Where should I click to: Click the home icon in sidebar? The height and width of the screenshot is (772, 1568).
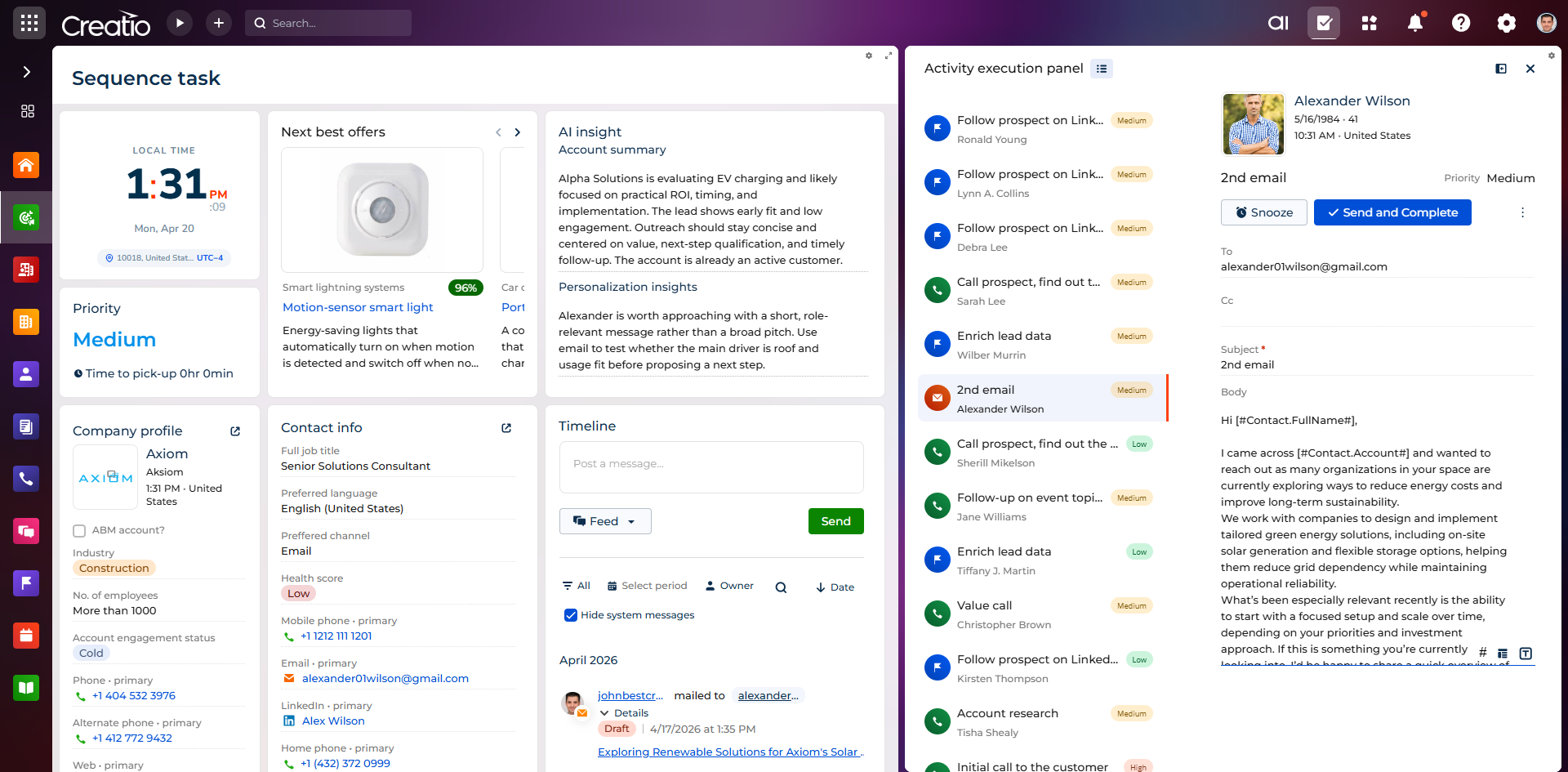tap(26, 165)
